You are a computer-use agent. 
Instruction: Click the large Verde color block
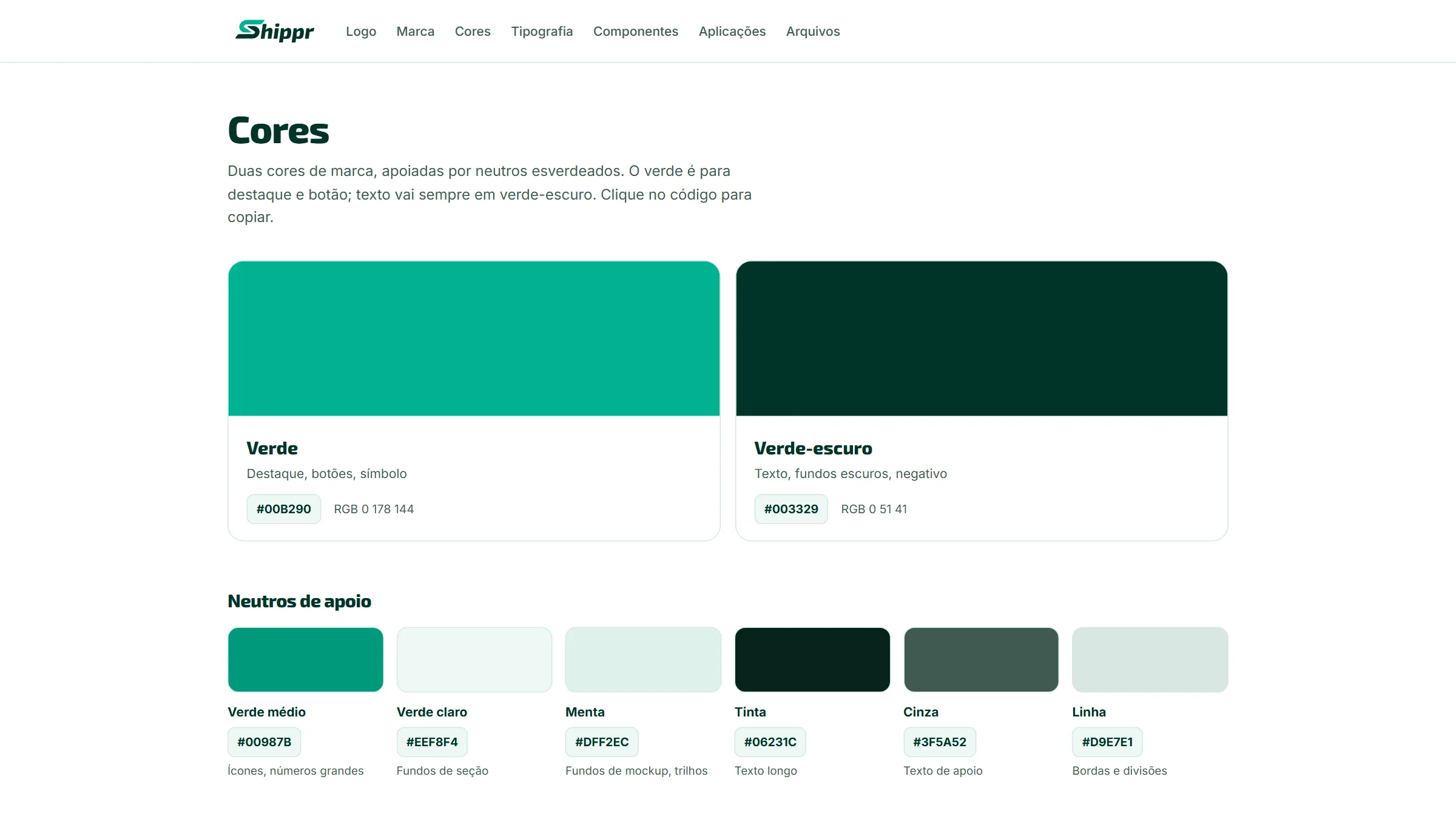pos(474,339)
